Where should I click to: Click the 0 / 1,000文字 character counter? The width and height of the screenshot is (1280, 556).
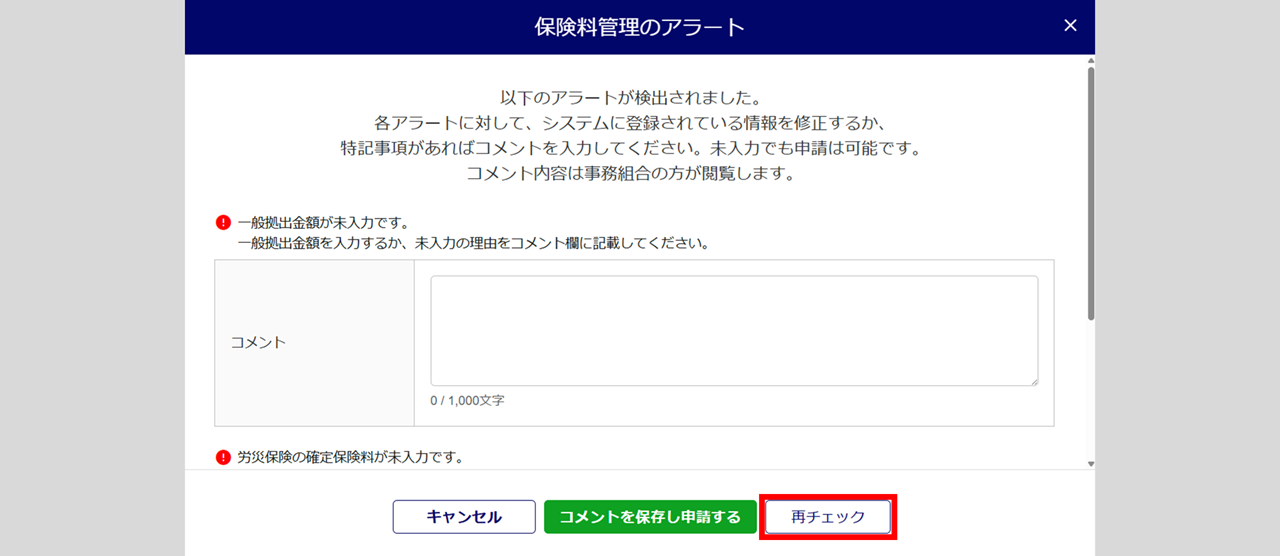click(467, 400)
